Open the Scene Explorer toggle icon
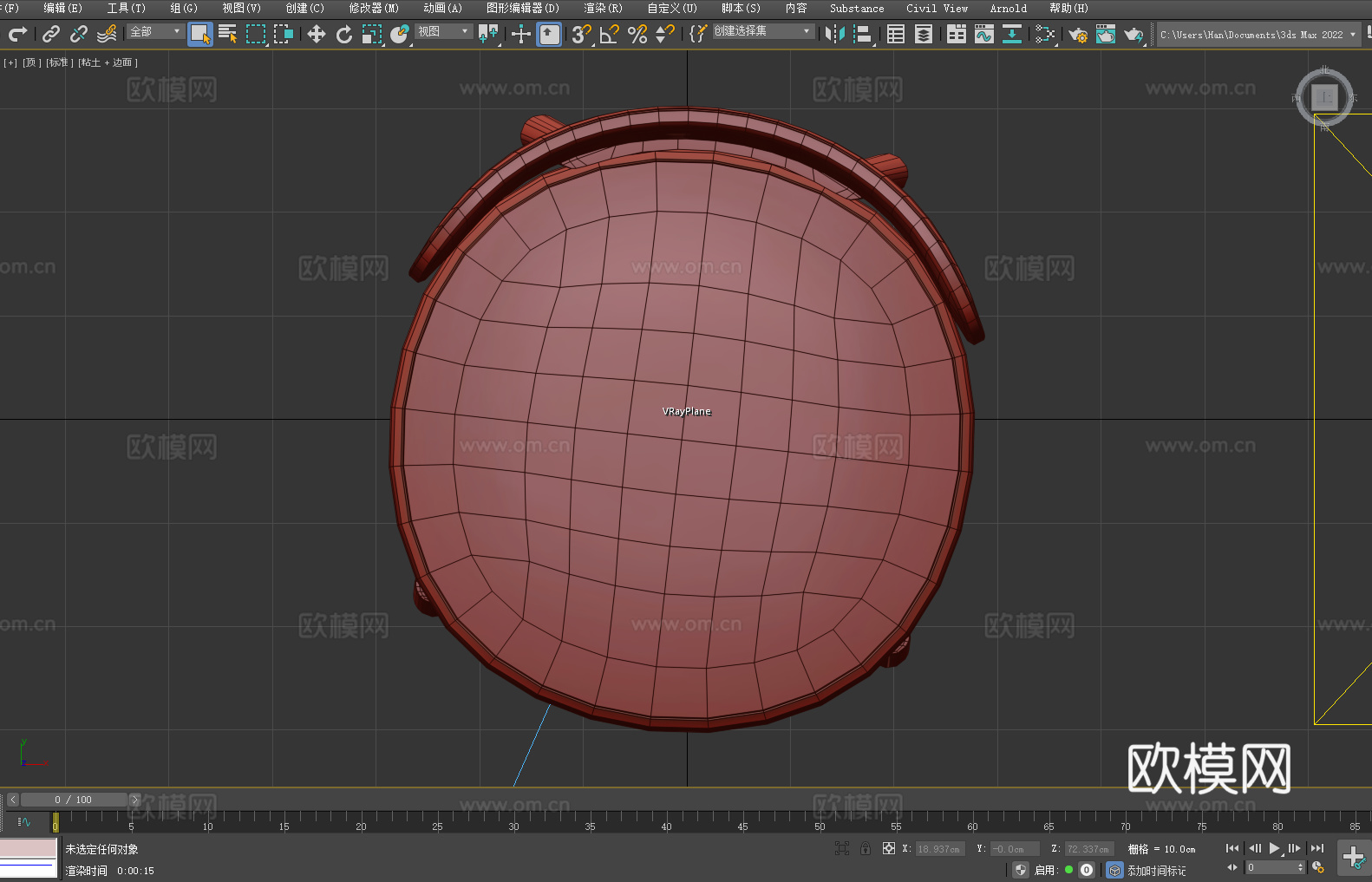 coord(896,34)
